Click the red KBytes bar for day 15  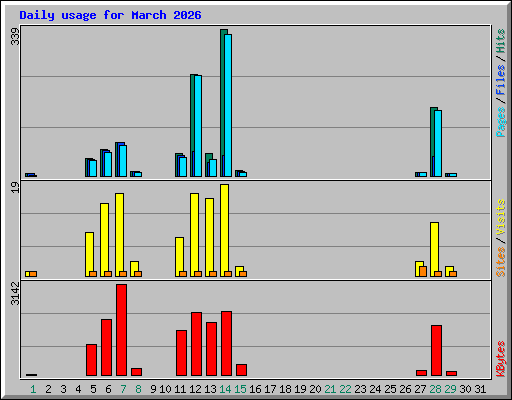241,370
